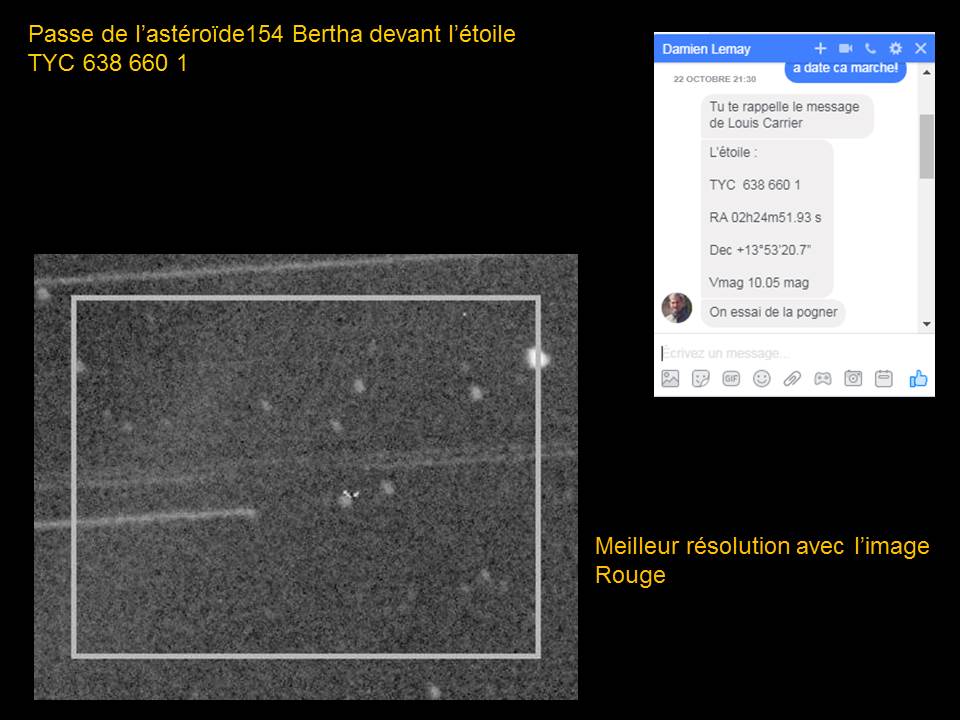This screenshot has width=960, height=720.
Task: Click the camera icon in chat
Action: pos(853,378)
